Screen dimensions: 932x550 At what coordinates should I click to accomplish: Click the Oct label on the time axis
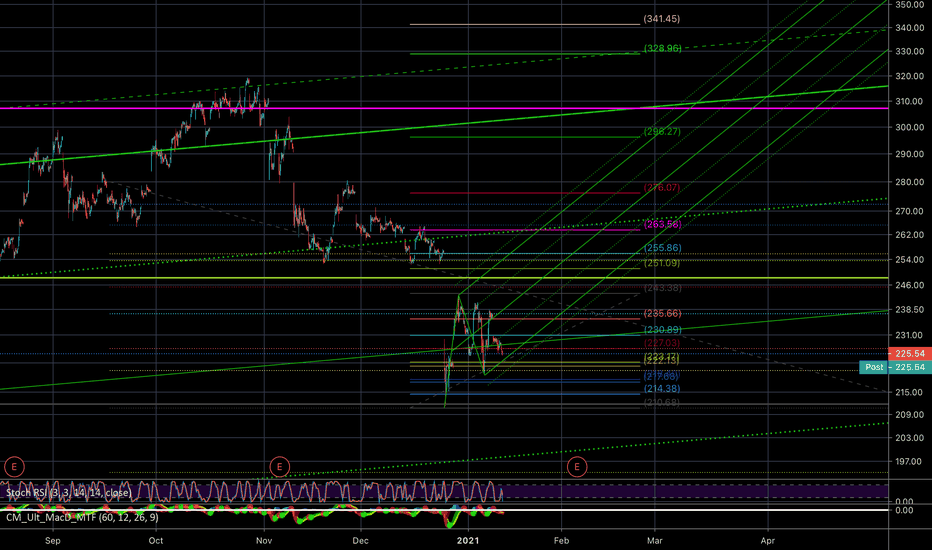pyautogui.click(x=156, y=540)
